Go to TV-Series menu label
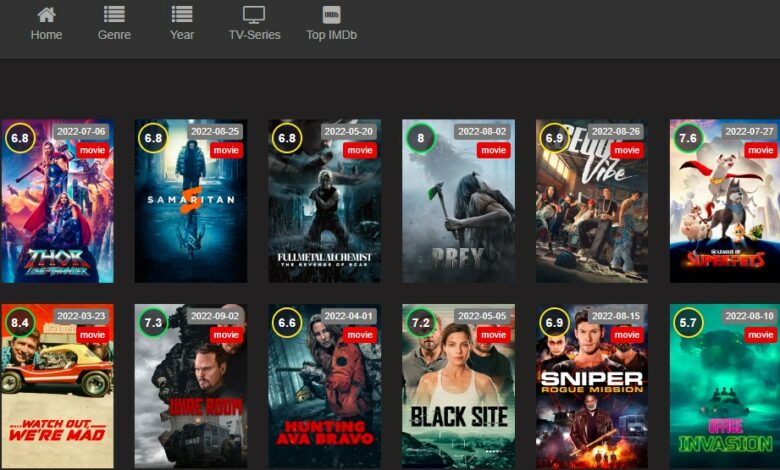Image resolution: width=780 pixels, height=470 pixels. click(x=254, y=35)
